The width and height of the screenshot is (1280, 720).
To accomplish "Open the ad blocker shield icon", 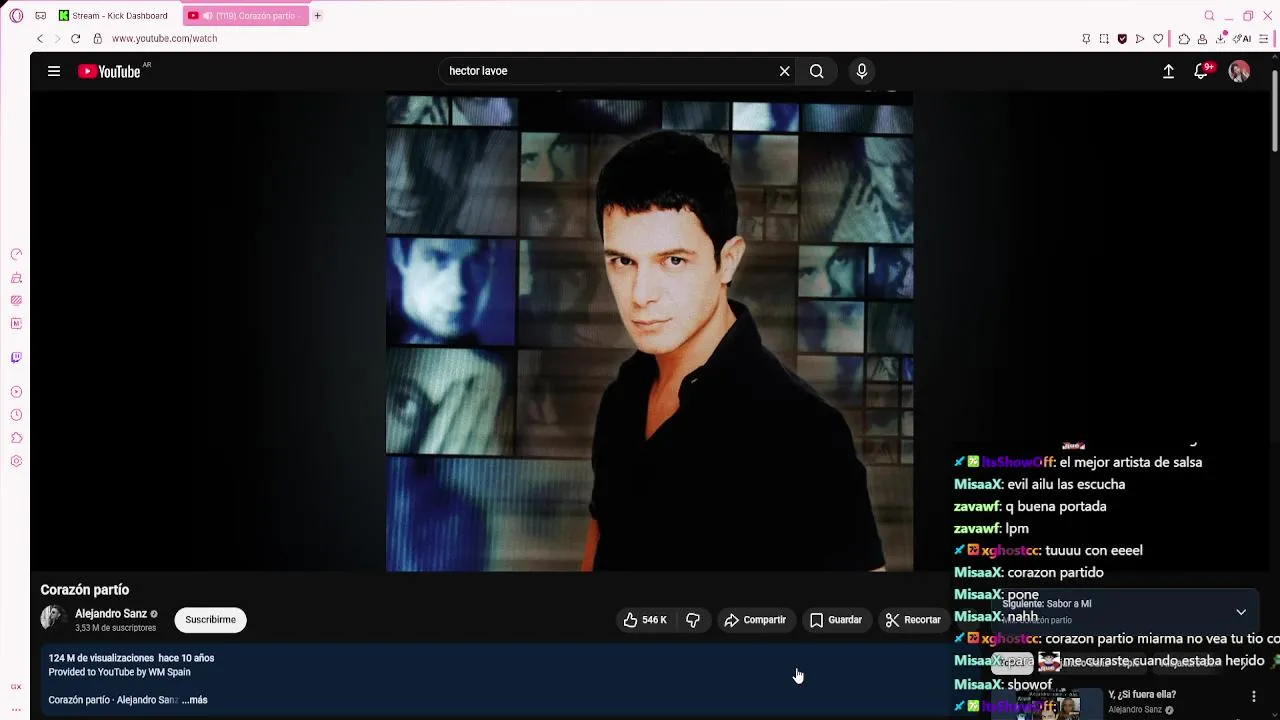I will click(1122, 39).
